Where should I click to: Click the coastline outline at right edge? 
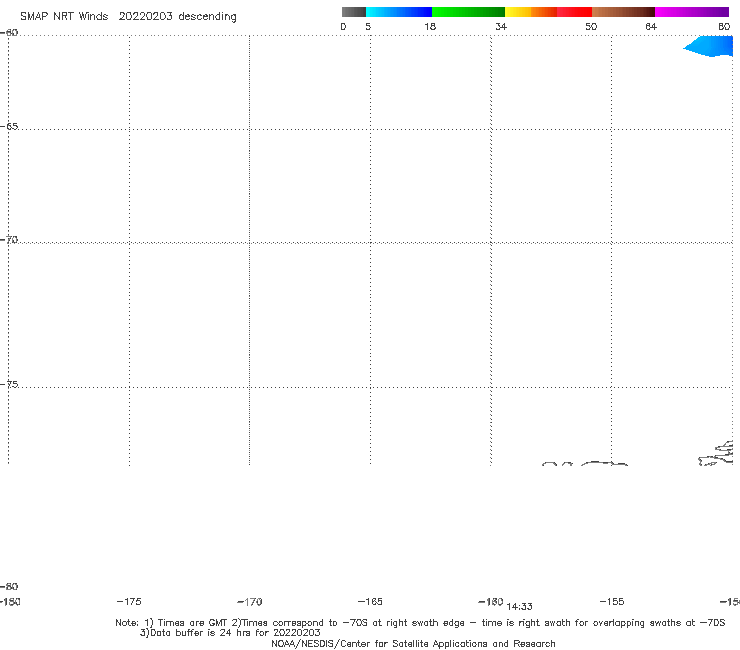[716, 453]
